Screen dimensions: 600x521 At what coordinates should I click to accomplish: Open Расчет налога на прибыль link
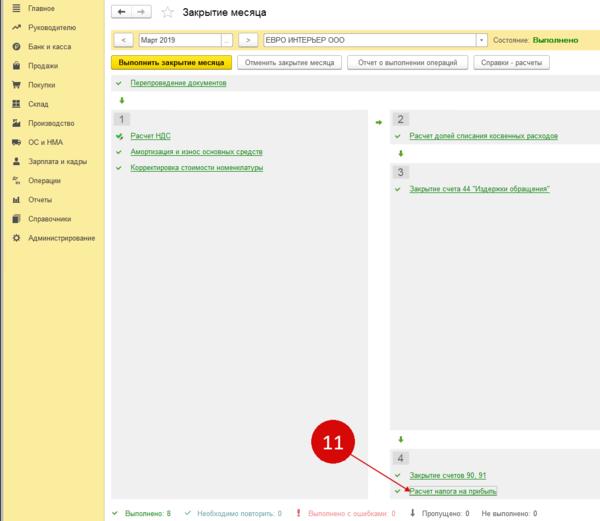click(x=453, y=491)
